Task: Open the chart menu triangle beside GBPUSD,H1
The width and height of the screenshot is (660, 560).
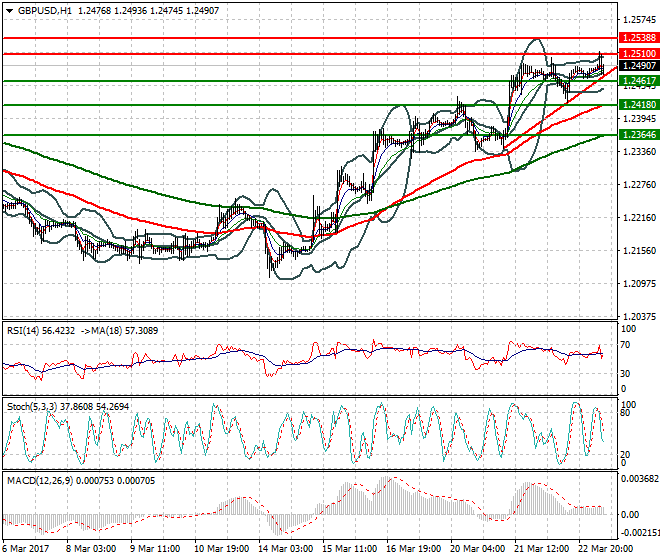Action: [x=10, y=11]
